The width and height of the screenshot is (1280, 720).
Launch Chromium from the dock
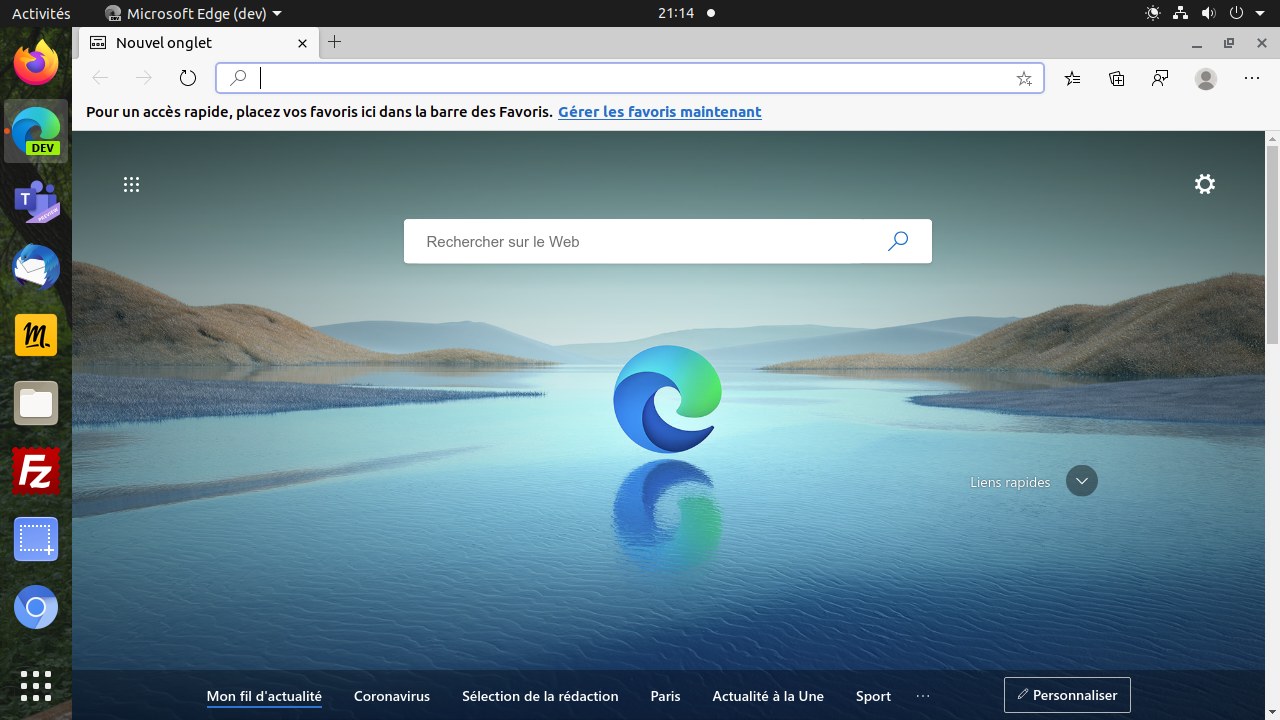tap(36, 607)
